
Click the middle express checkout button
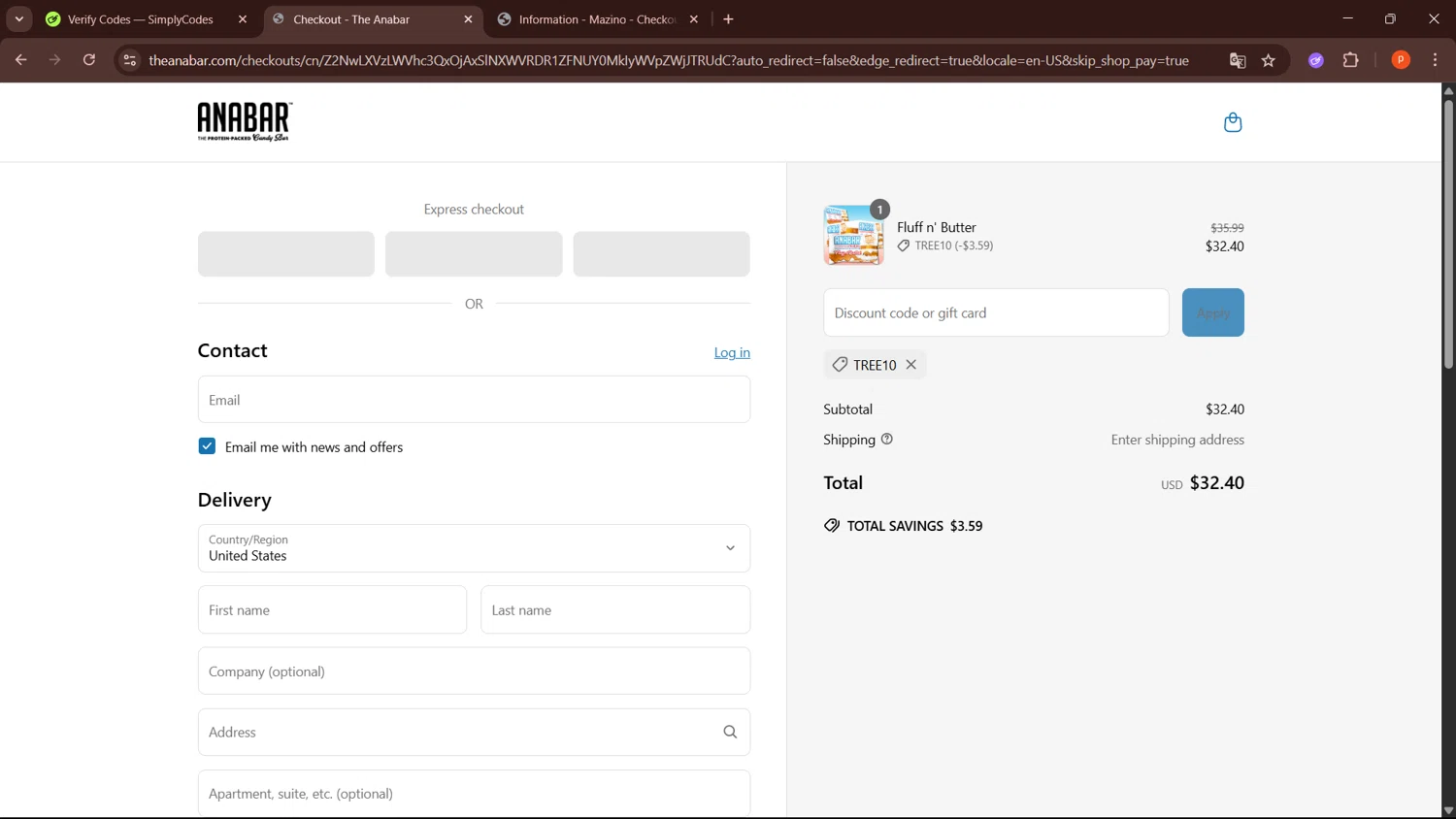point(474,254)
